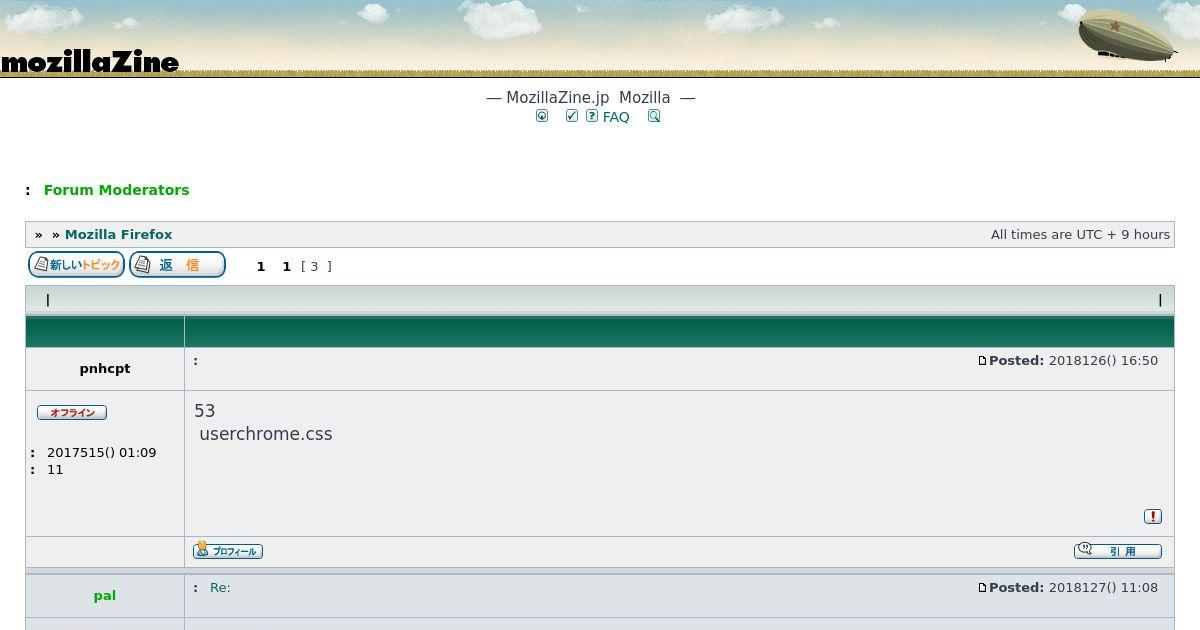Click the userchrome.css text in post
The height and width of the screenshot is (630, 1200).
(266, 434)
